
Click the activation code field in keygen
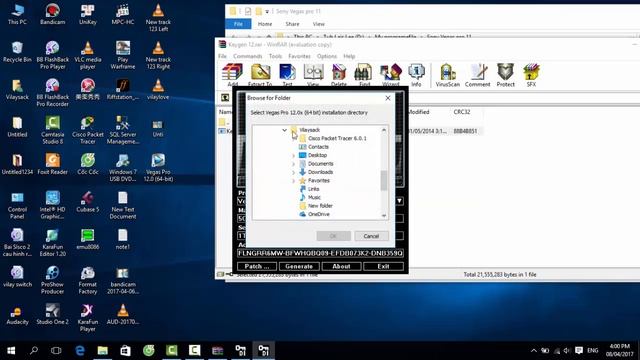click(320, 253)
